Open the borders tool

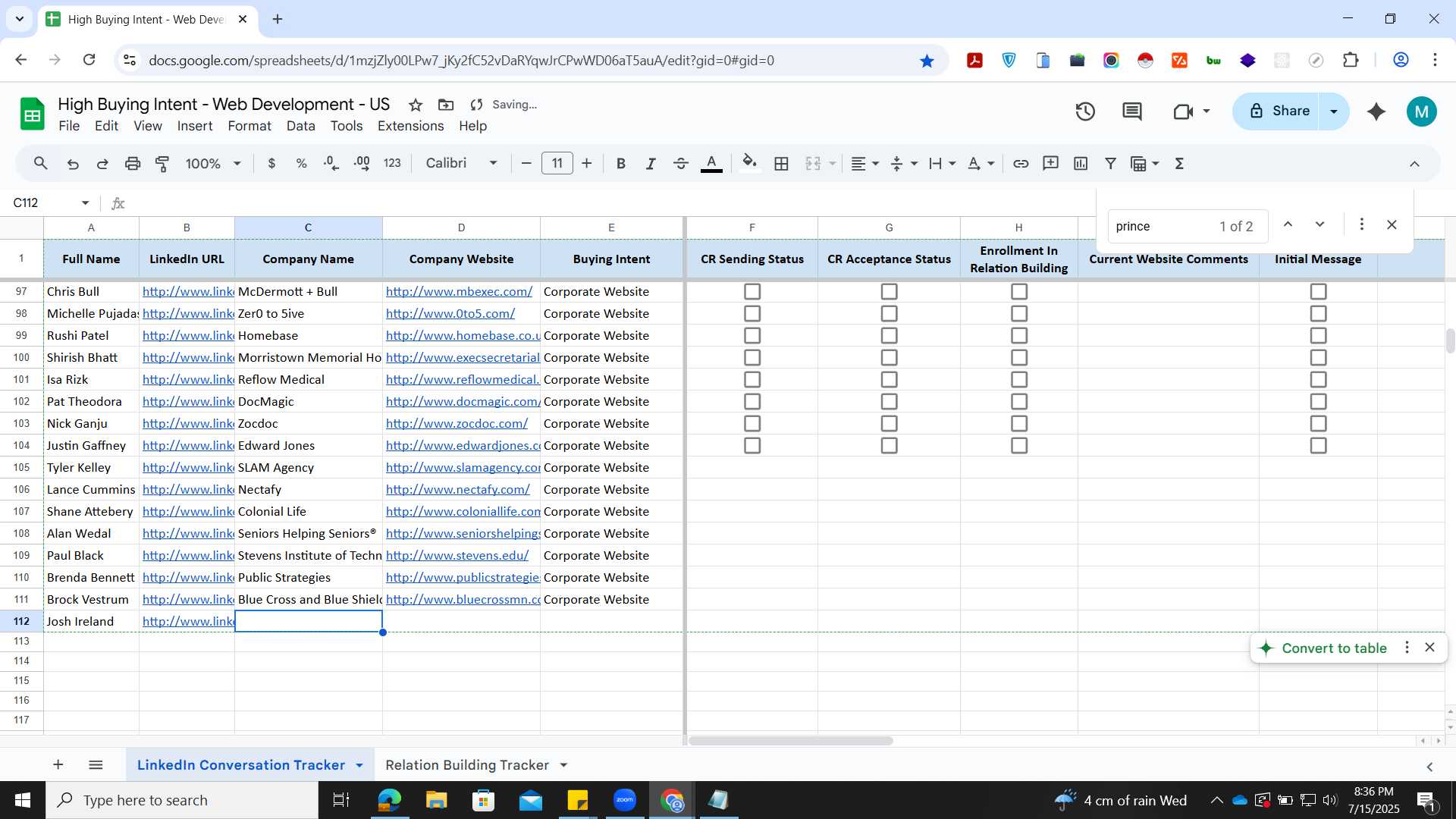pos(782,164)
